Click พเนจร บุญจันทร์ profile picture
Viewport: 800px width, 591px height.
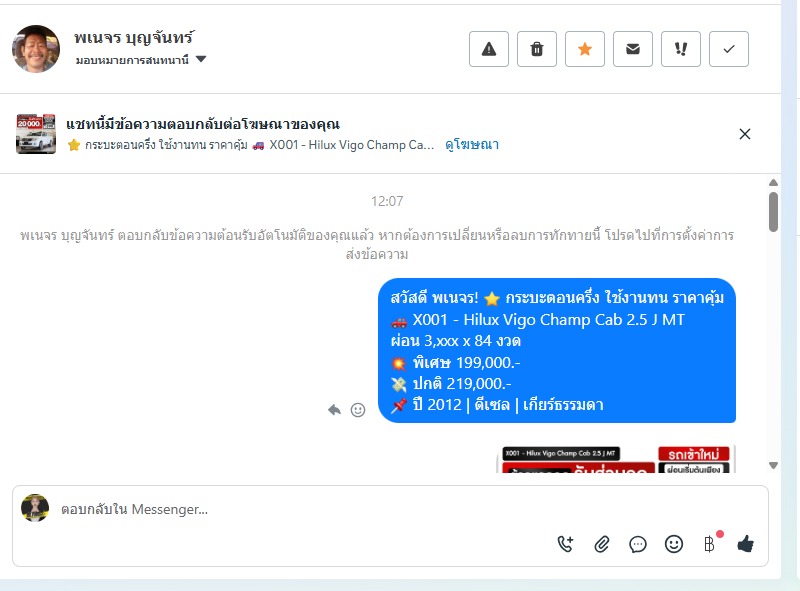[36, 49]
